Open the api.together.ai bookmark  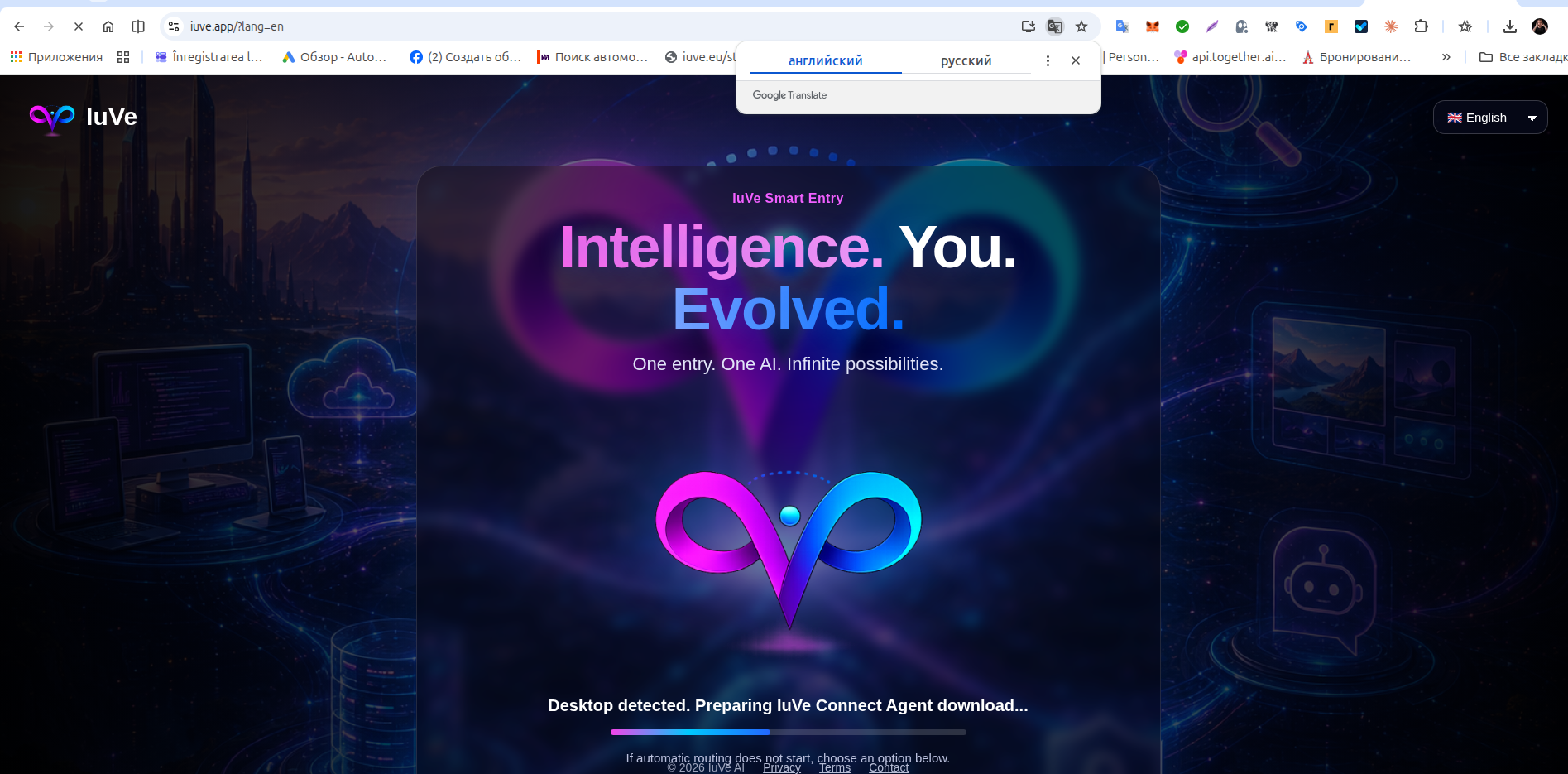(x=1230, y=57)
